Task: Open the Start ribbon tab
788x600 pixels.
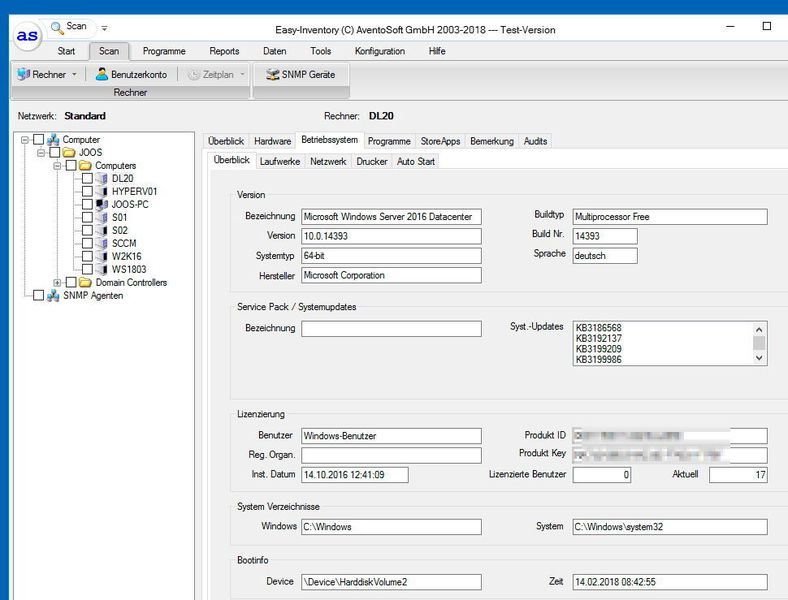Action: (x=66, y=51)
